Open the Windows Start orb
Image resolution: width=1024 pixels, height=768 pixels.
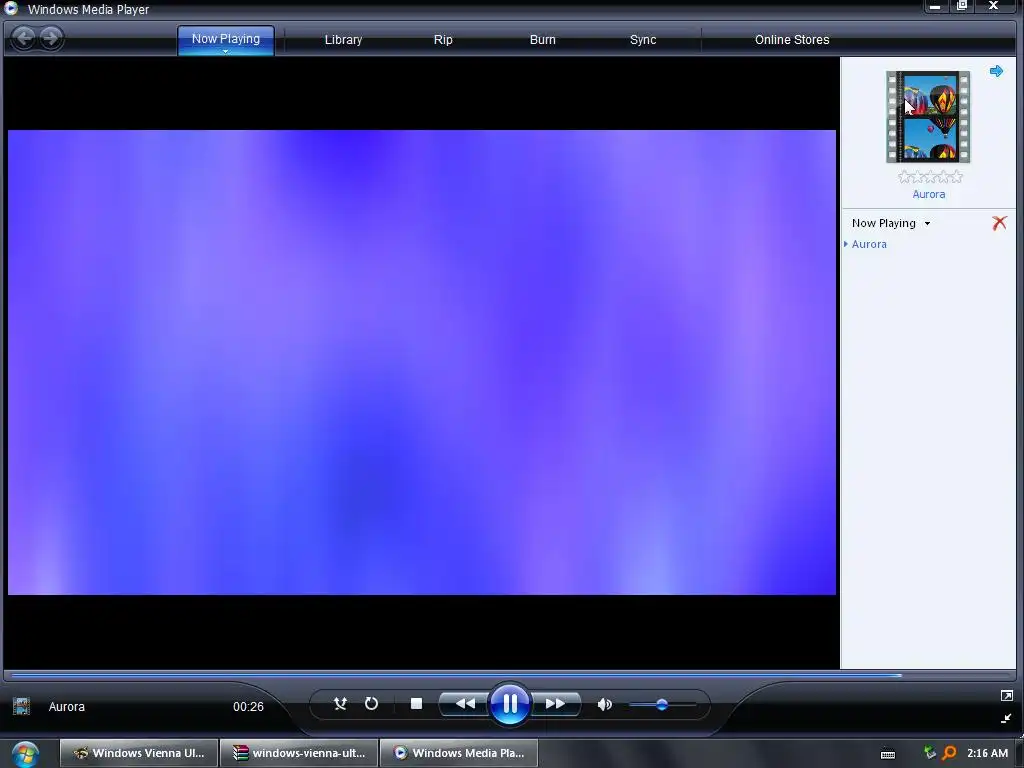click(x=25, y=754)
